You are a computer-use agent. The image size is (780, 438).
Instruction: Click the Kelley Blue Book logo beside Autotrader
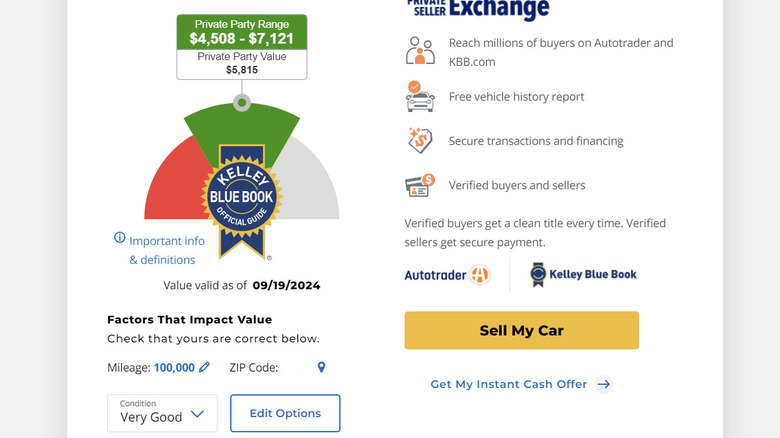coord(583,274)
